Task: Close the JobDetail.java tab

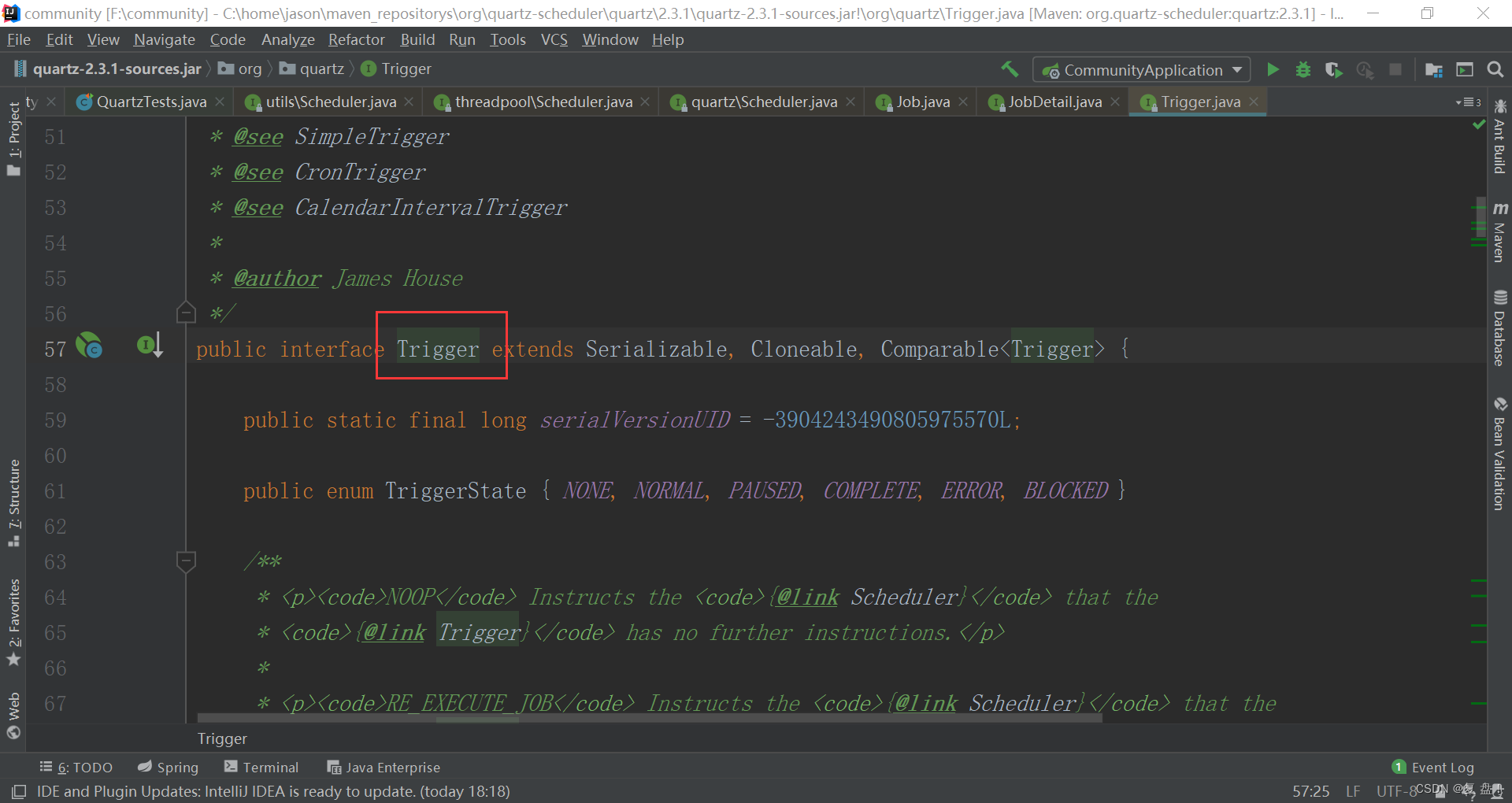Action: pos(1115,102)
